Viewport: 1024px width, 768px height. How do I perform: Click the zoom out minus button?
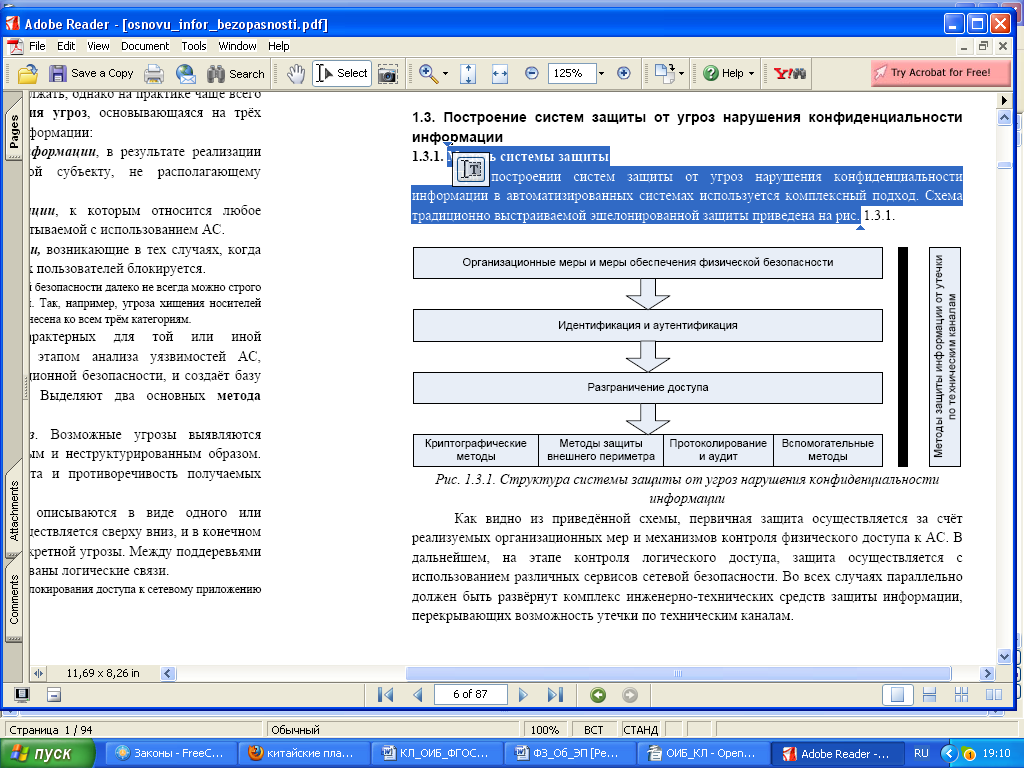click(532, 73)
